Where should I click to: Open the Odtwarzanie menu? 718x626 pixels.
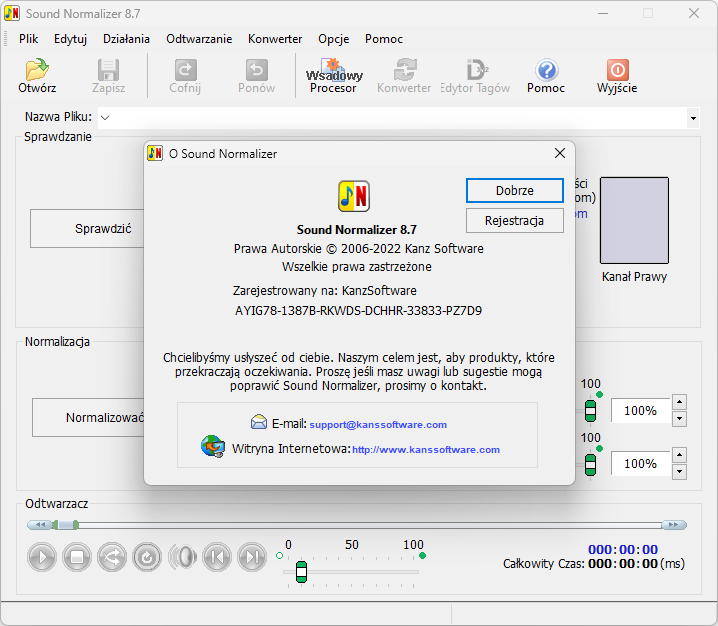click(x=199, y=39)
